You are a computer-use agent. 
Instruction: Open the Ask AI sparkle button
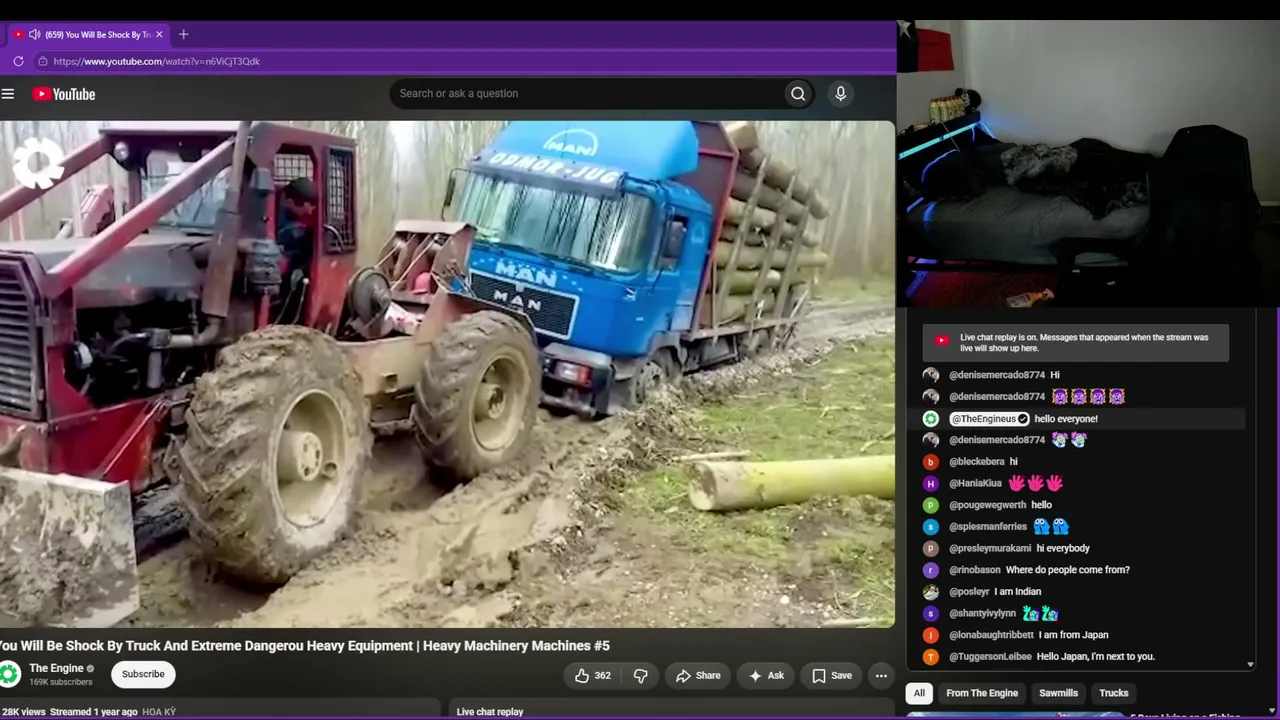[x=766, y=675]
